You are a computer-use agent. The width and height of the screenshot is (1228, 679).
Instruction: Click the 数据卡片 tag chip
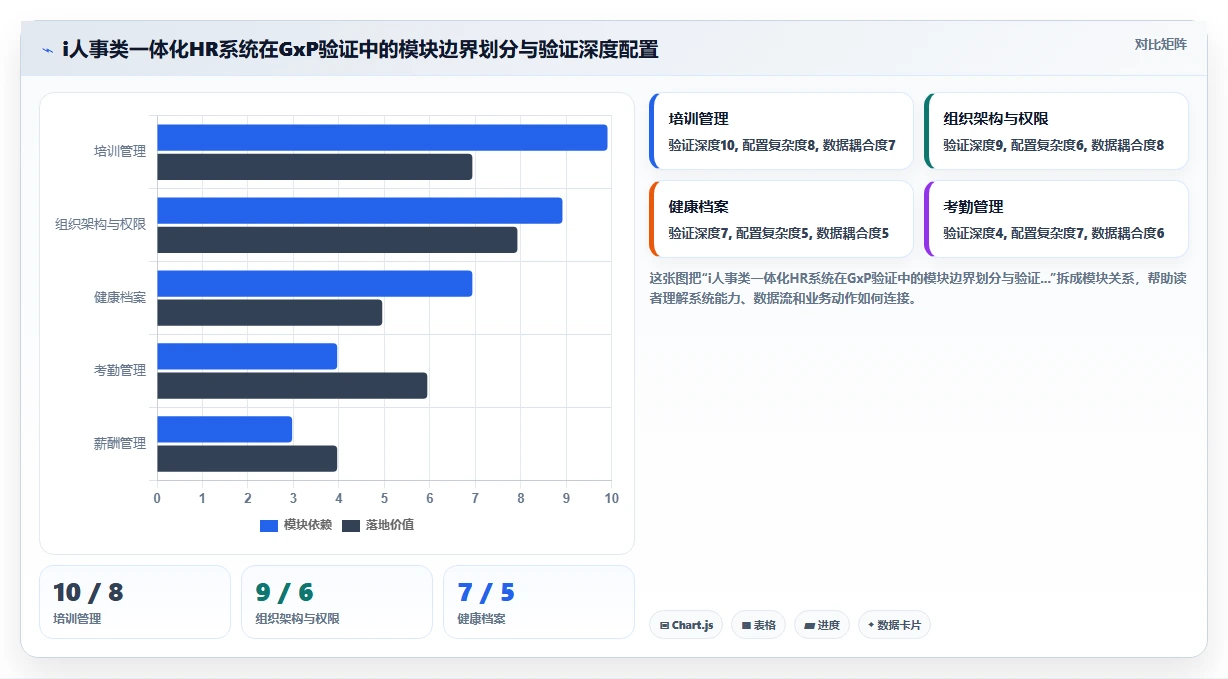(x=894, y=625)
